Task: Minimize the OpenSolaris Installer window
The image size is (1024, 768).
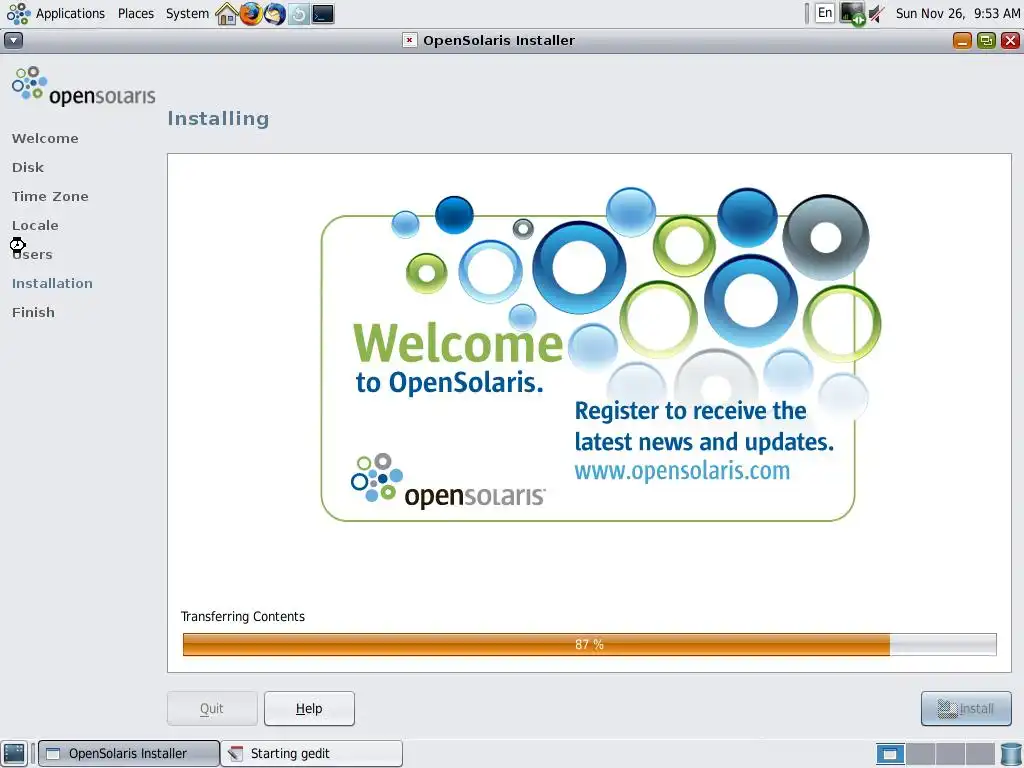Action: (963, 40)
